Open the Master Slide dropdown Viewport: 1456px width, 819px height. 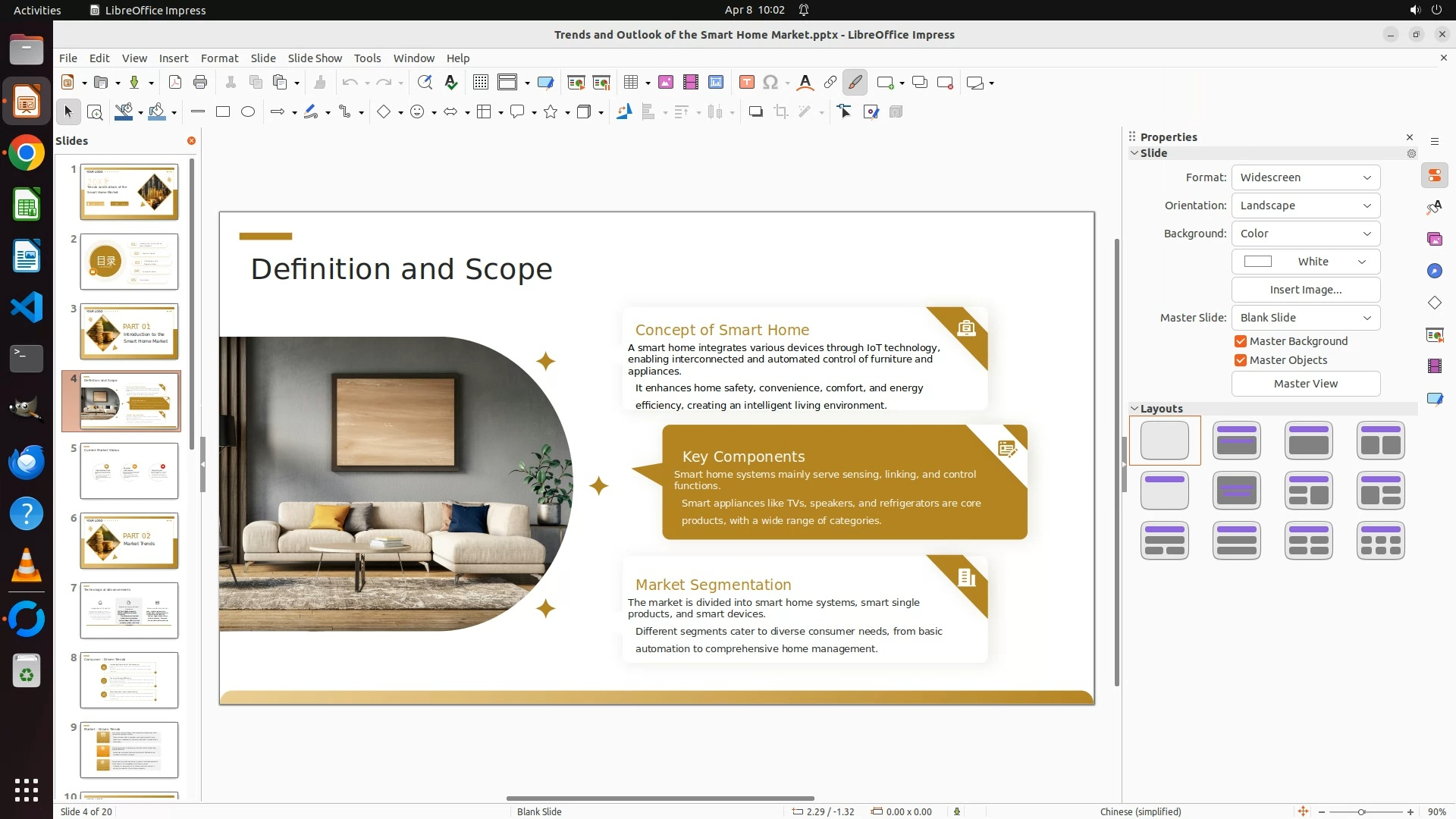tap(1305, 318)
